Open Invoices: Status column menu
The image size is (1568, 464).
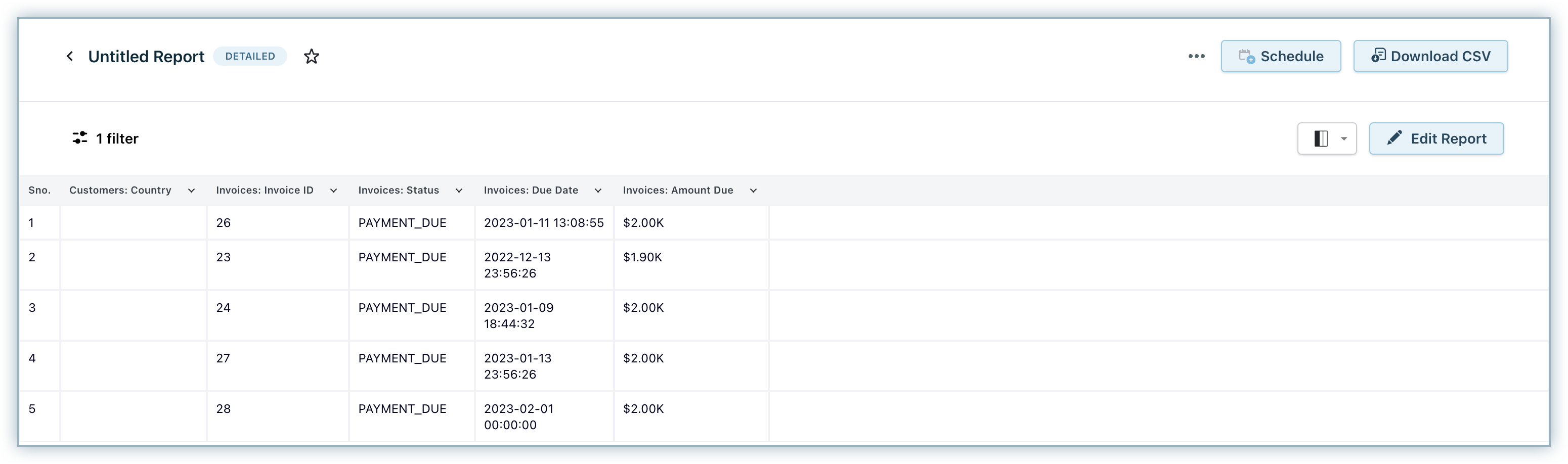[x=459, y=191]
